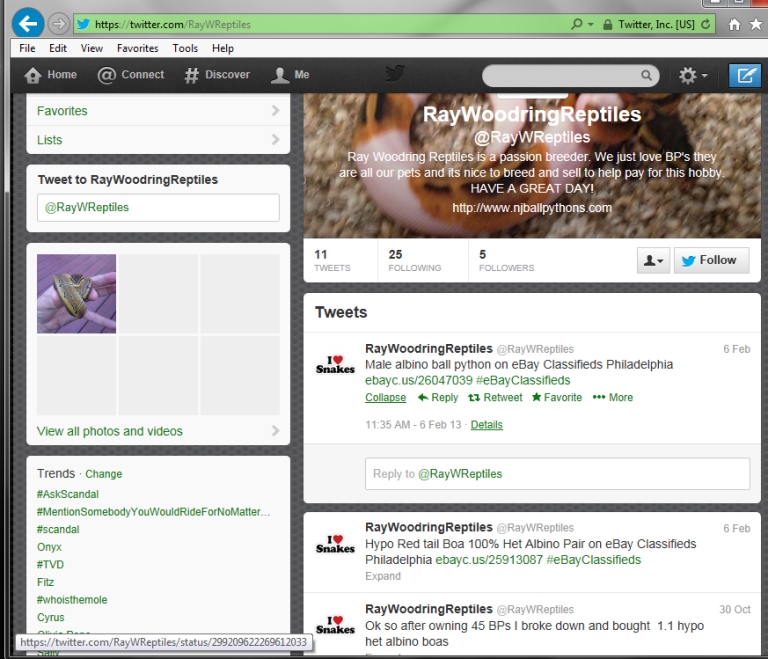Open ebayc.us/26047039 link
The height and width of the screenshot is (659, 768).
tap(419, 380)
